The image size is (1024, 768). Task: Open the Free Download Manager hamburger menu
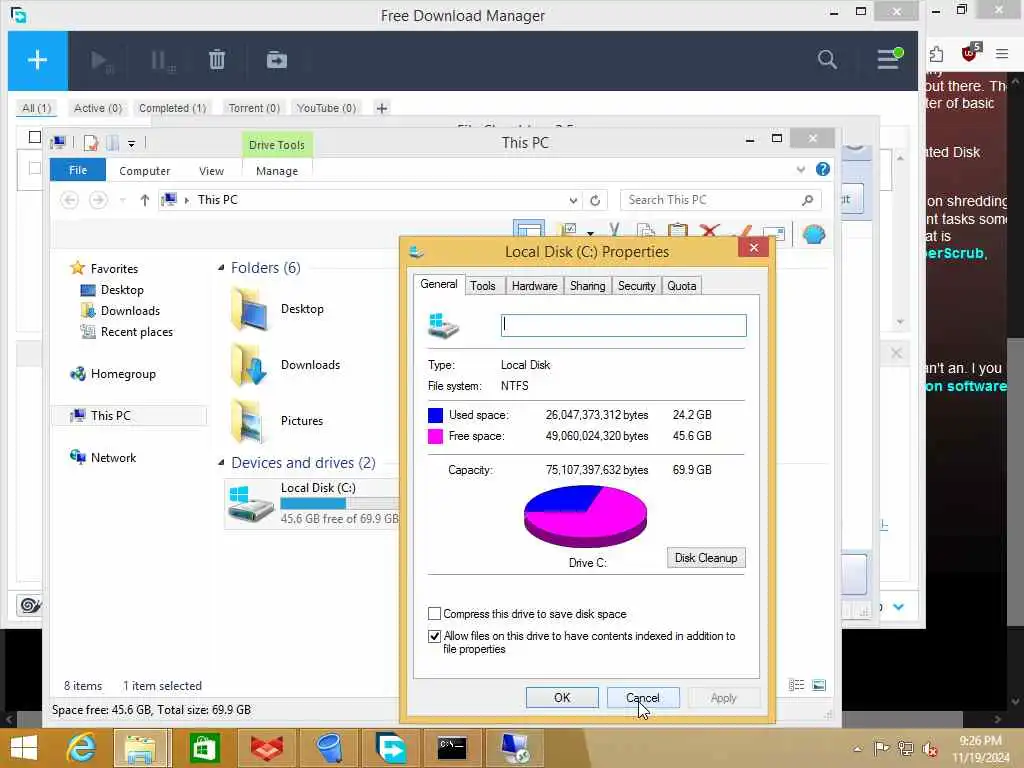pyautogui.click(x=889, y=59)
